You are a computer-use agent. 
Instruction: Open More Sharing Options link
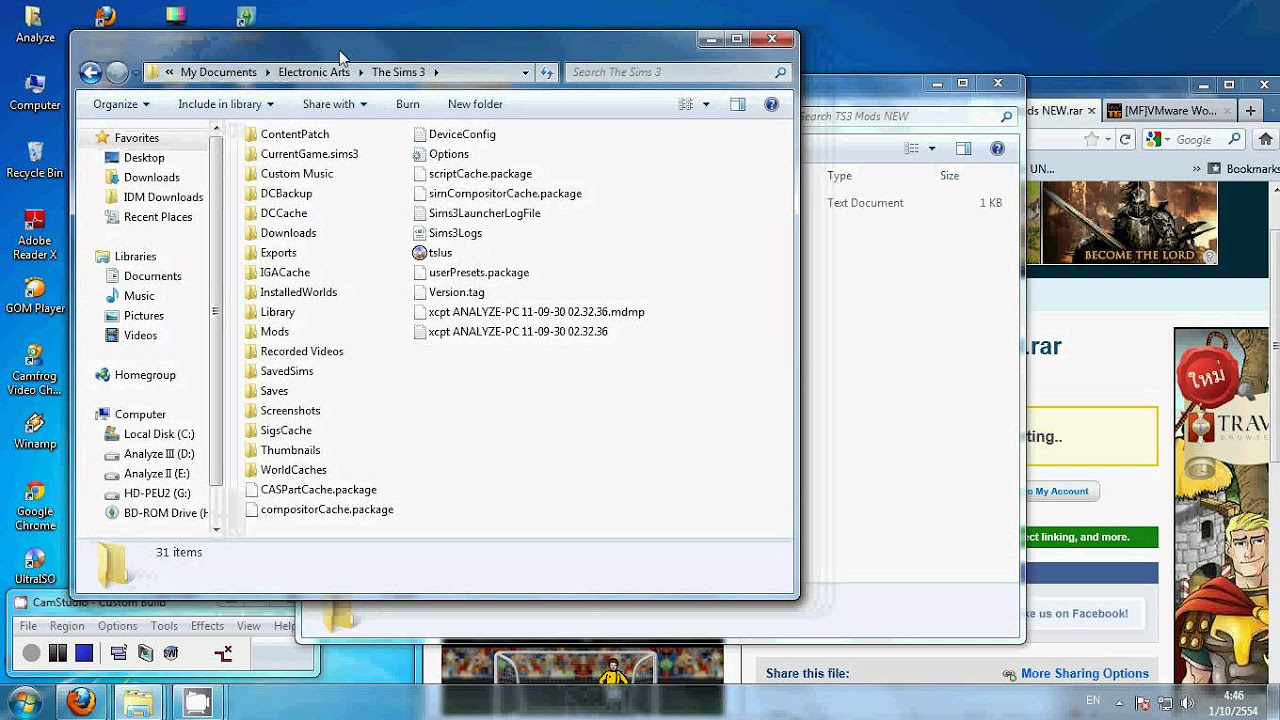point(1084,674)
